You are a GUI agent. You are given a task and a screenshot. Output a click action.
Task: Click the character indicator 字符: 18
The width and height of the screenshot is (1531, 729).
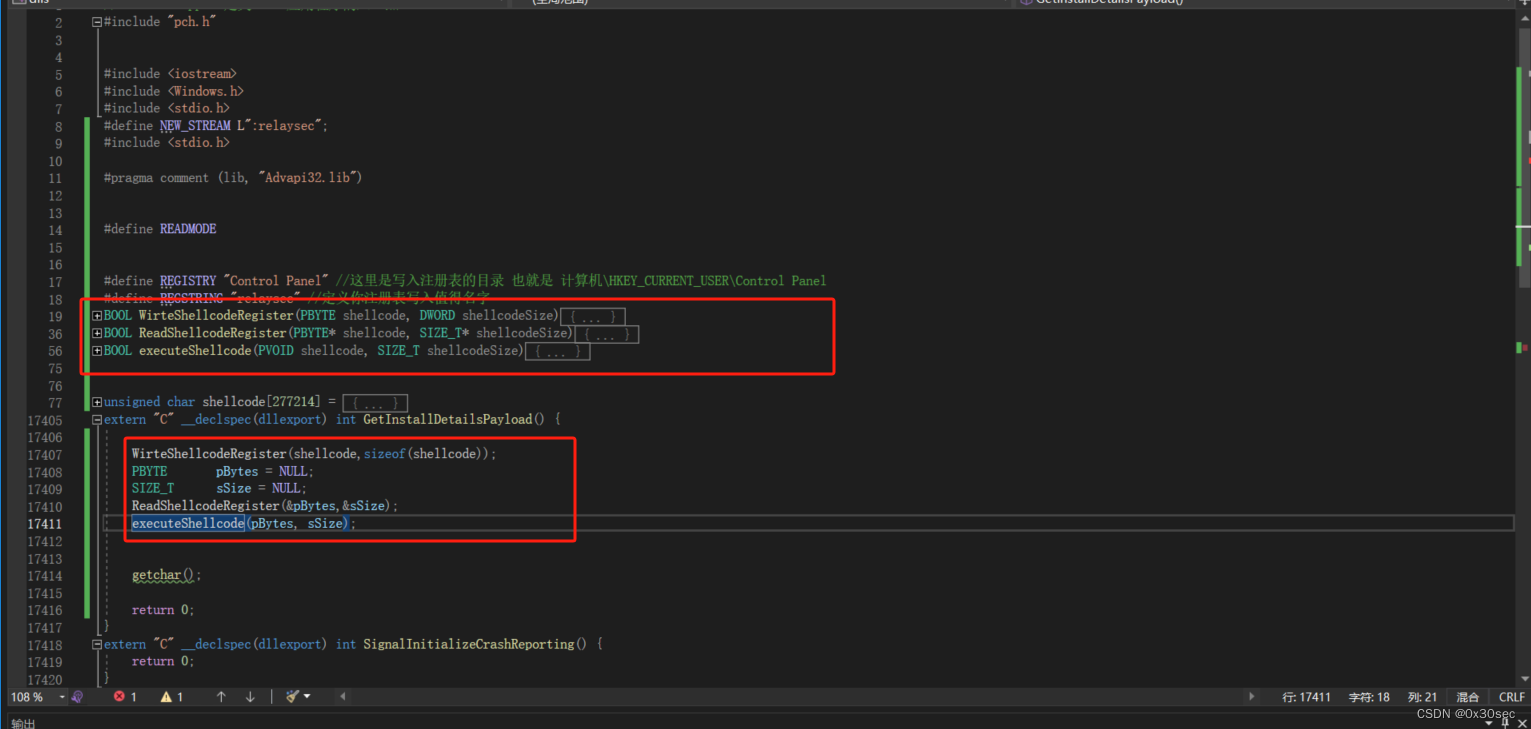(x=1369, y=697)
